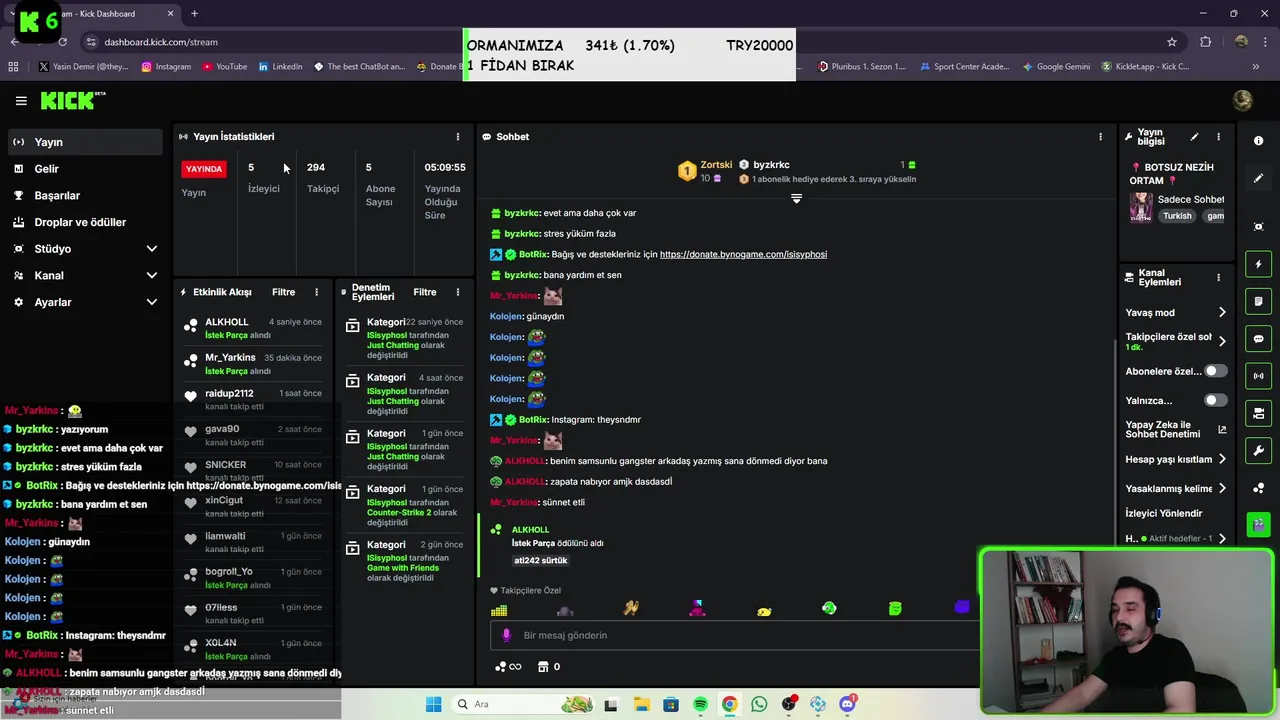Open WhatsApp from the Windows taskbar
This screenshot has height=720, width=1280.
tap(759, 704)
